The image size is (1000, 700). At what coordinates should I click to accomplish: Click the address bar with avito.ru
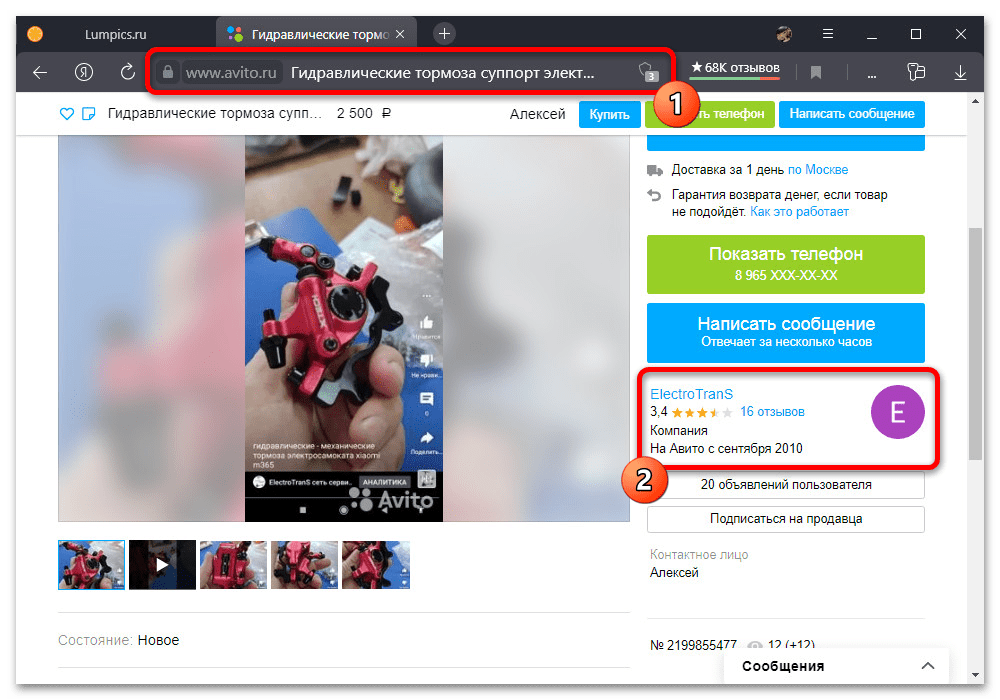[400, 72]
